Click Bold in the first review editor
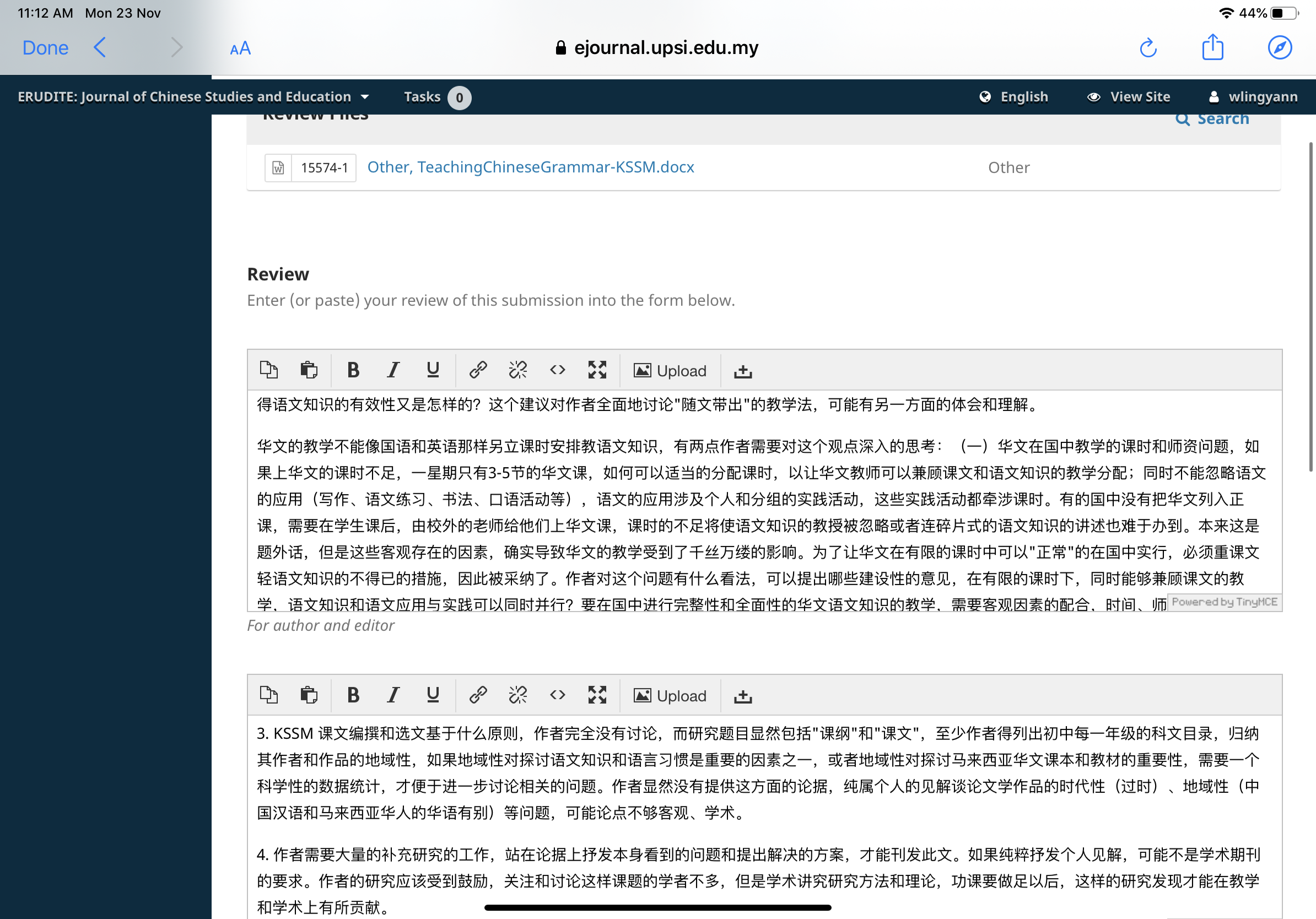The image size is (1316, 919). click(x=353, y=370)
